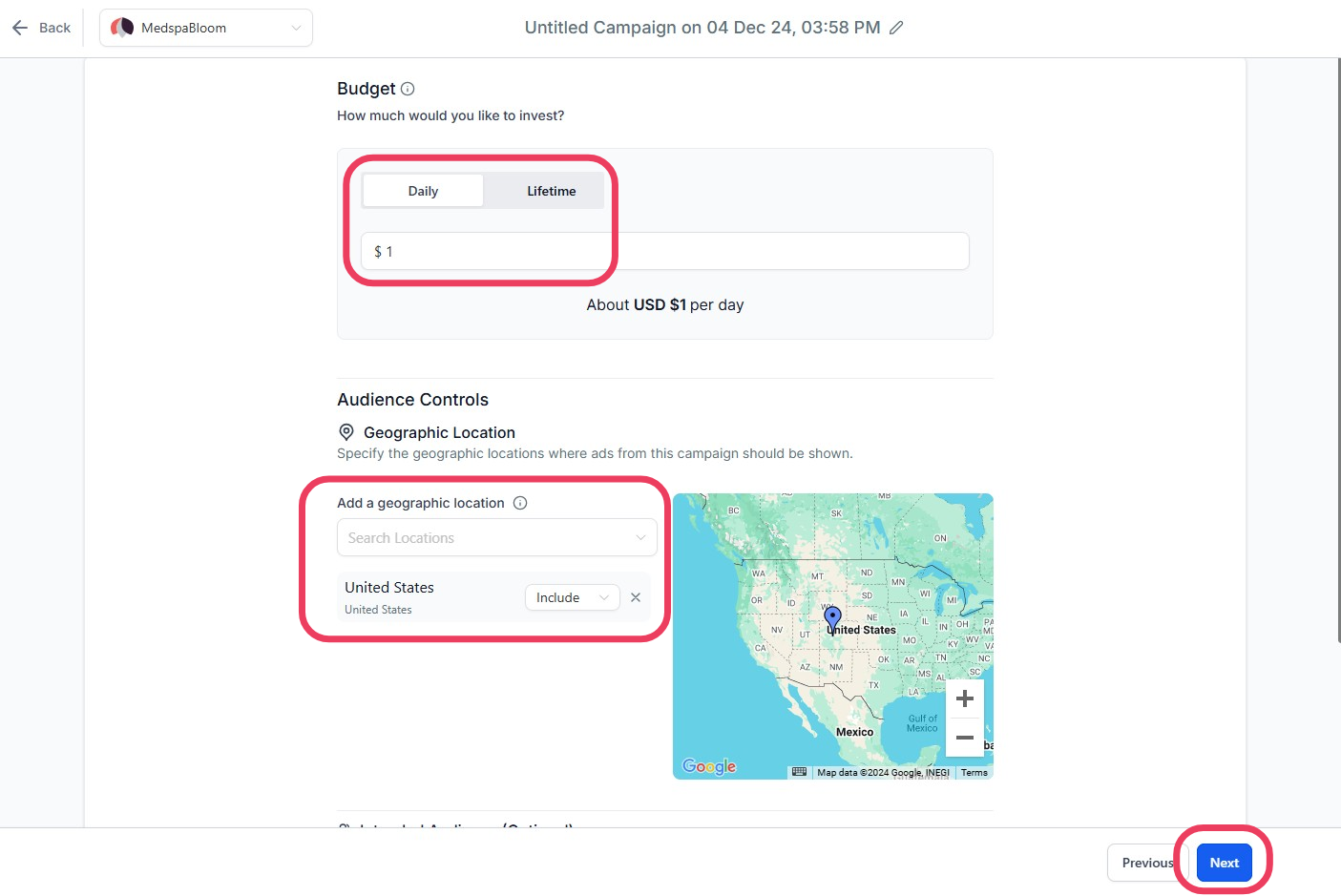Viewport: 1341px width, 896px height.
Task: Select the Daily budget tab
Action: [x=423, y=191]
